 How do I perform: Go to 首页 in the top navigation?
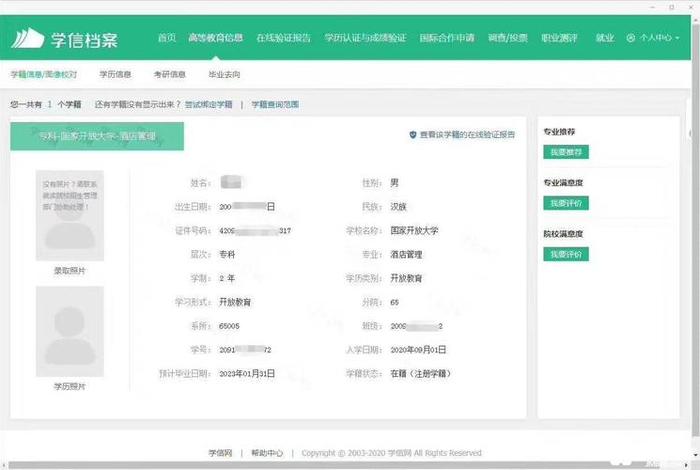[167, 37]
